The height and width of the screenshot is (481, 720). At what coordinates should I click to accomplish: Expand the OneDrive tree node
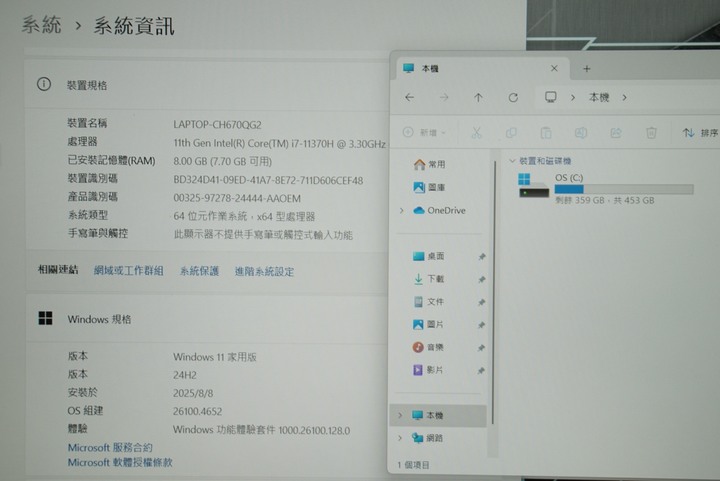(402, 210)
